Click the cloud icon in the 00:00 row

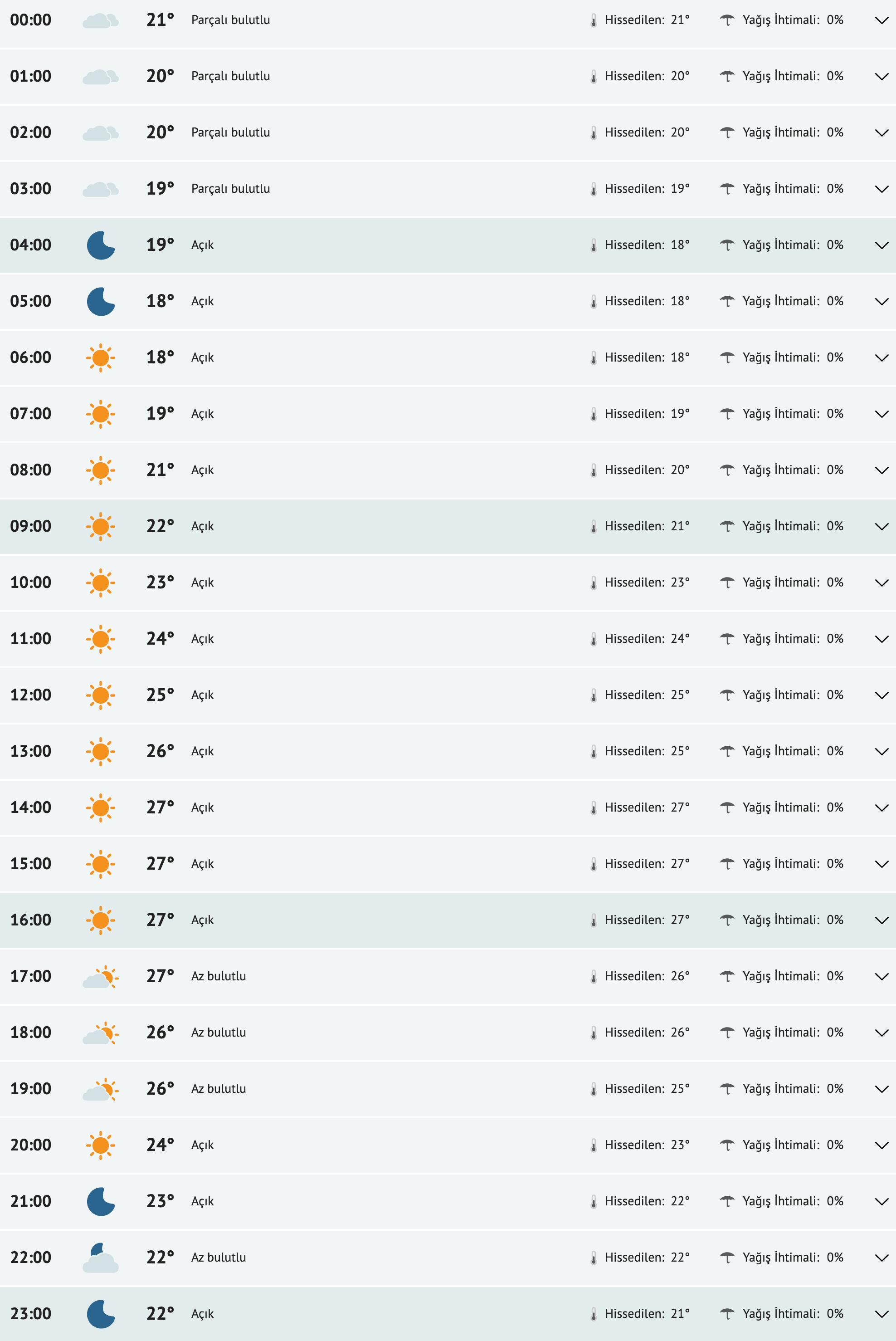[x=101, y=20]
